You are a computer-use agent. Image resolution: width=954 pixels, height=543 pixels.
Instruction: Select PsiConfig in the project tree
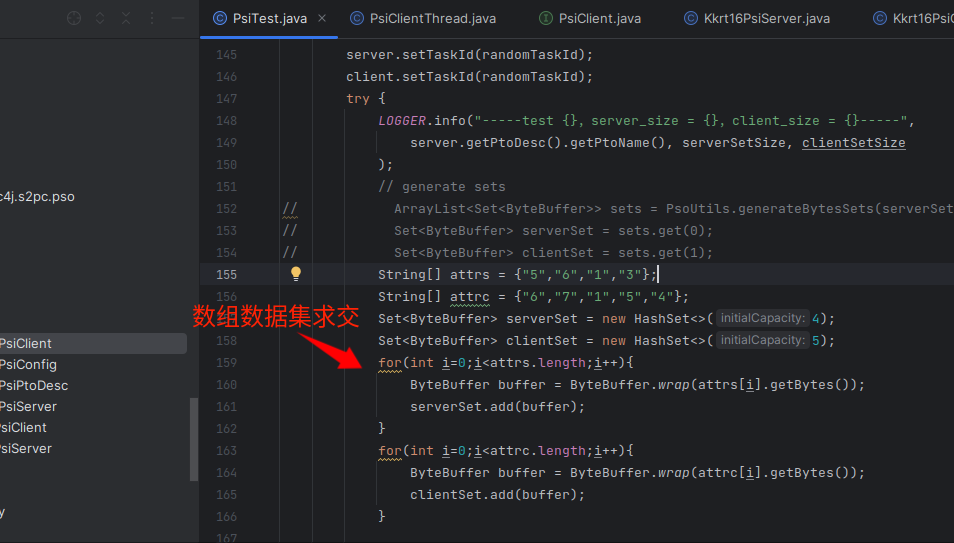coord(28,365)
